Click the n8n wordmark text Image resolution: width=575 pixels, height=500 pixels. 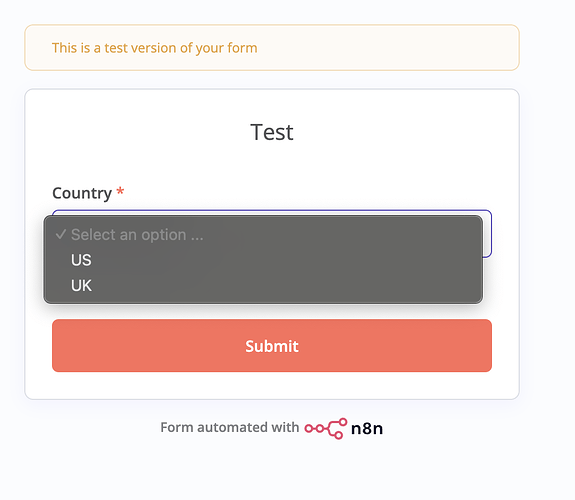tap(367, 428)
